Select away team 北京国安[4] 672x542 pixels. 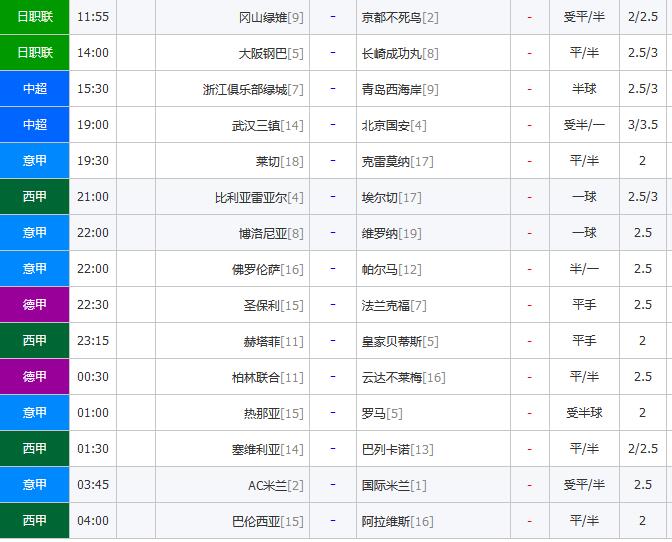point(394,125)
